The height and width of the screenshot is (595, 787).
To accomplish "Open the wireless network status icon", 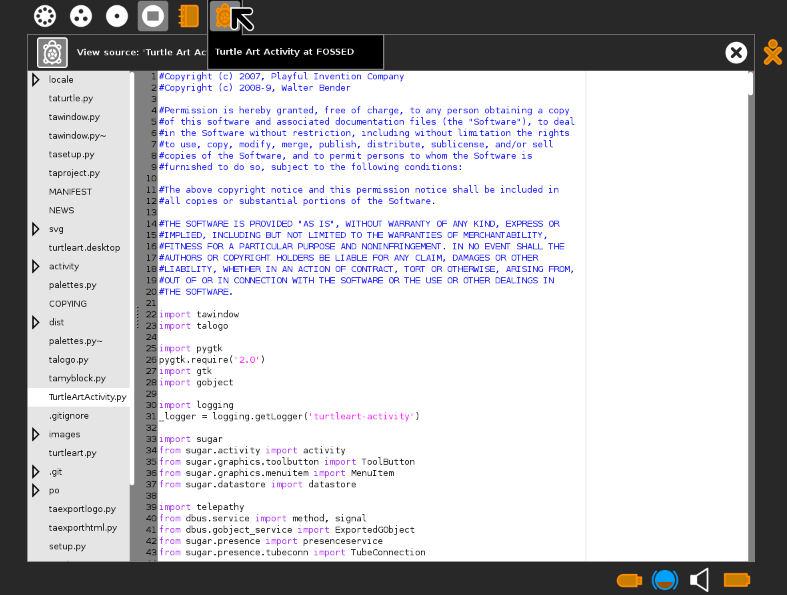I will (664, 580).
